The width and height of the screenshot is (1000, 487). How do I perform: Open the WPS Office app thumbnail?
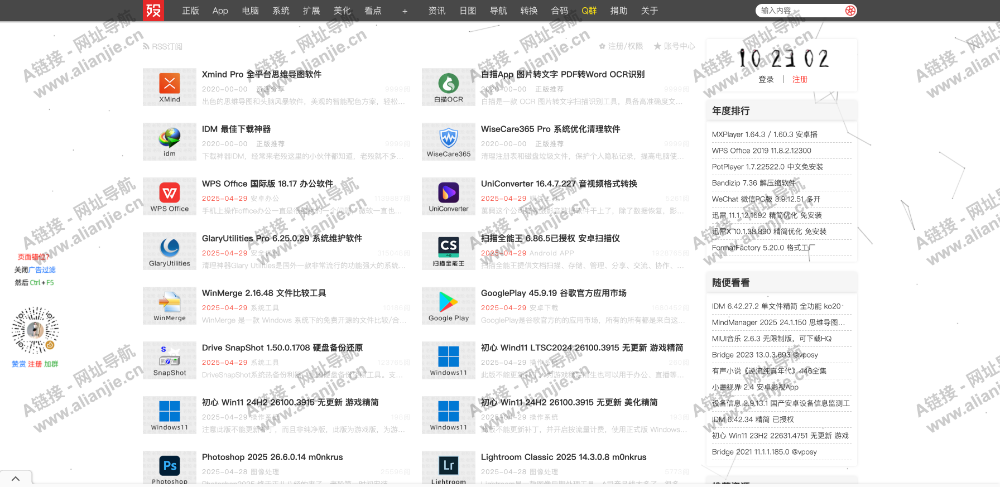(169, 197)
